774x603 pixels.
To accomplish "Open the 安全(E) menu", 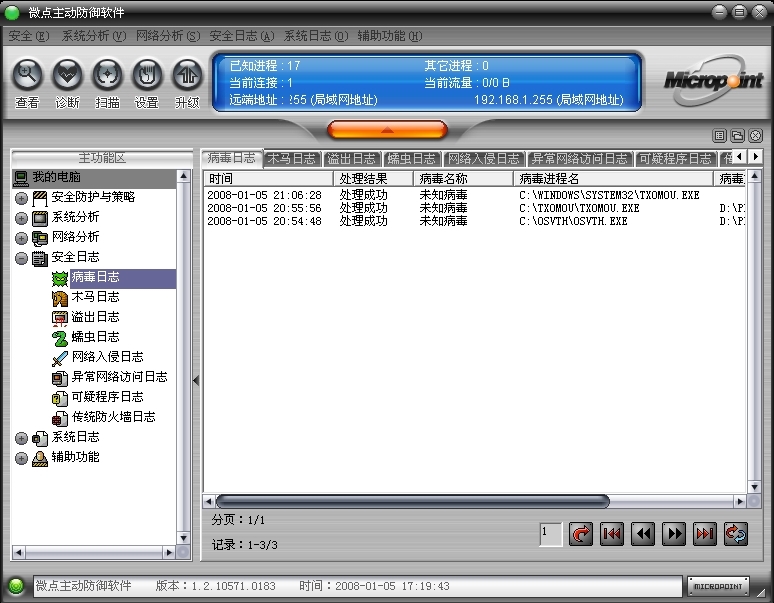I will 29,36.
